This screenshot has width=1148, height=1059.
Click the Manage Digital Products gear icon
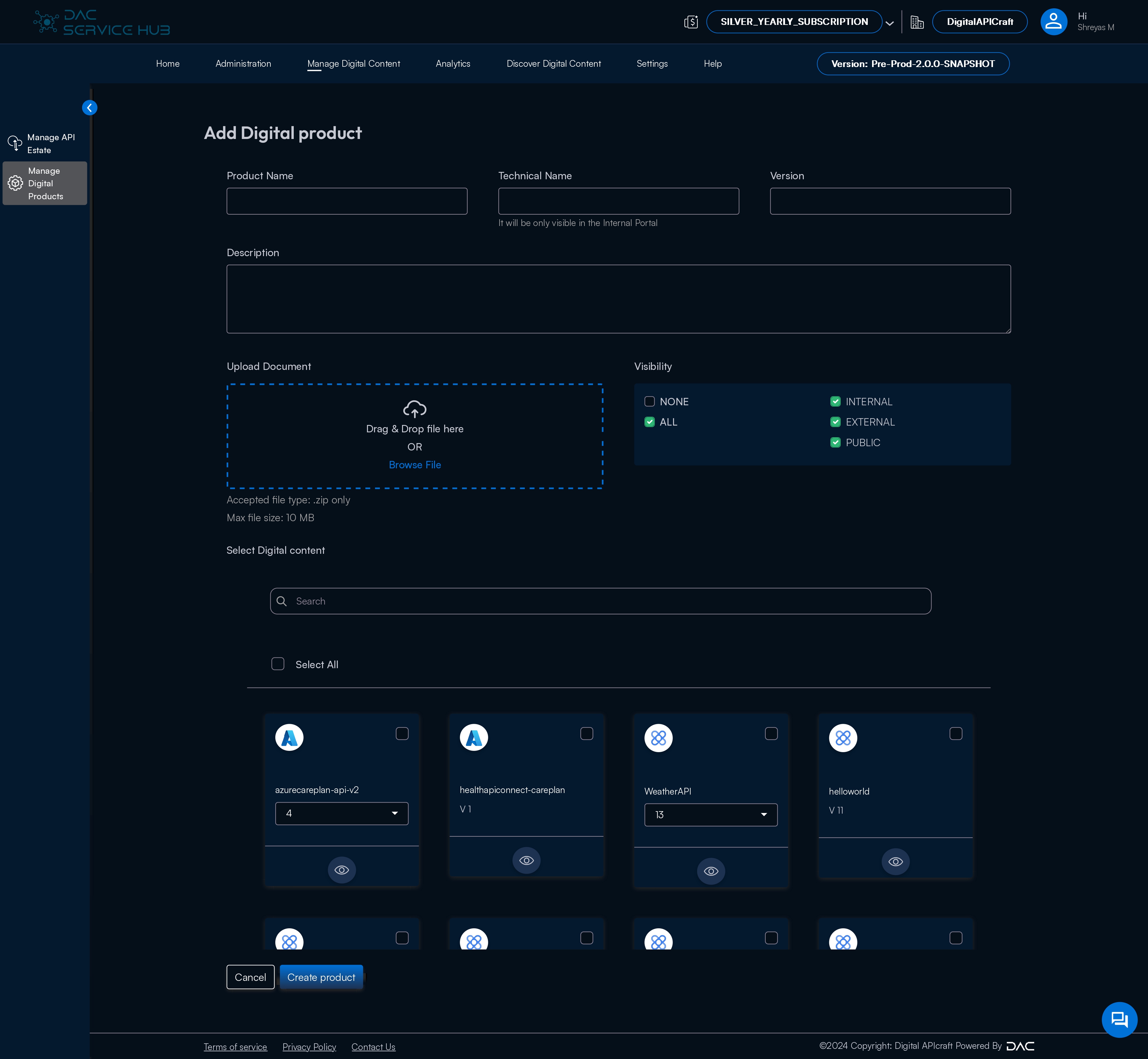(x=15, y=183)
